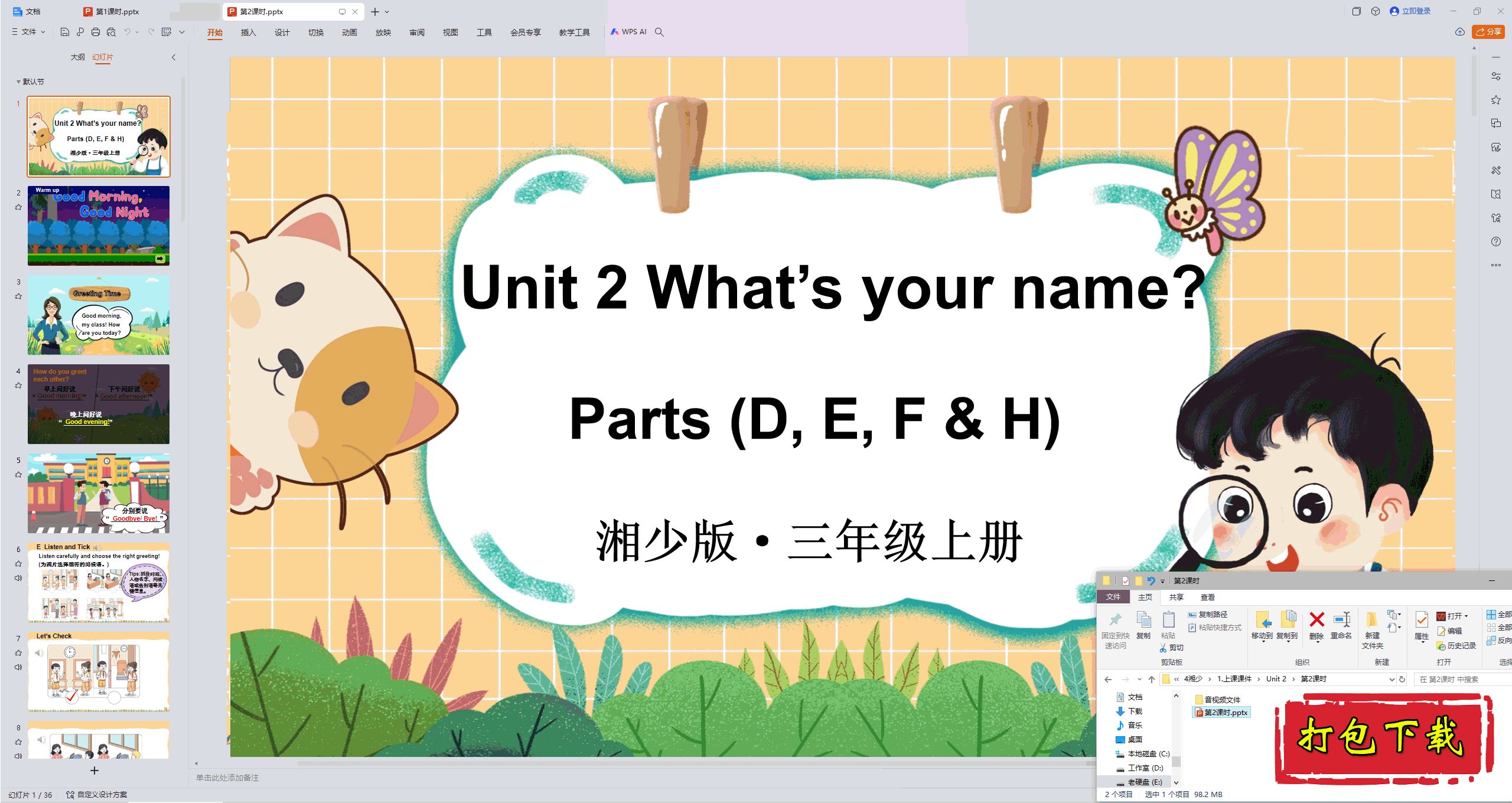Image resolution: width=1512 pixels, height=803 pixels.
Task: Open print preview icon in WPS toolbar
Action: click(111, 32)
